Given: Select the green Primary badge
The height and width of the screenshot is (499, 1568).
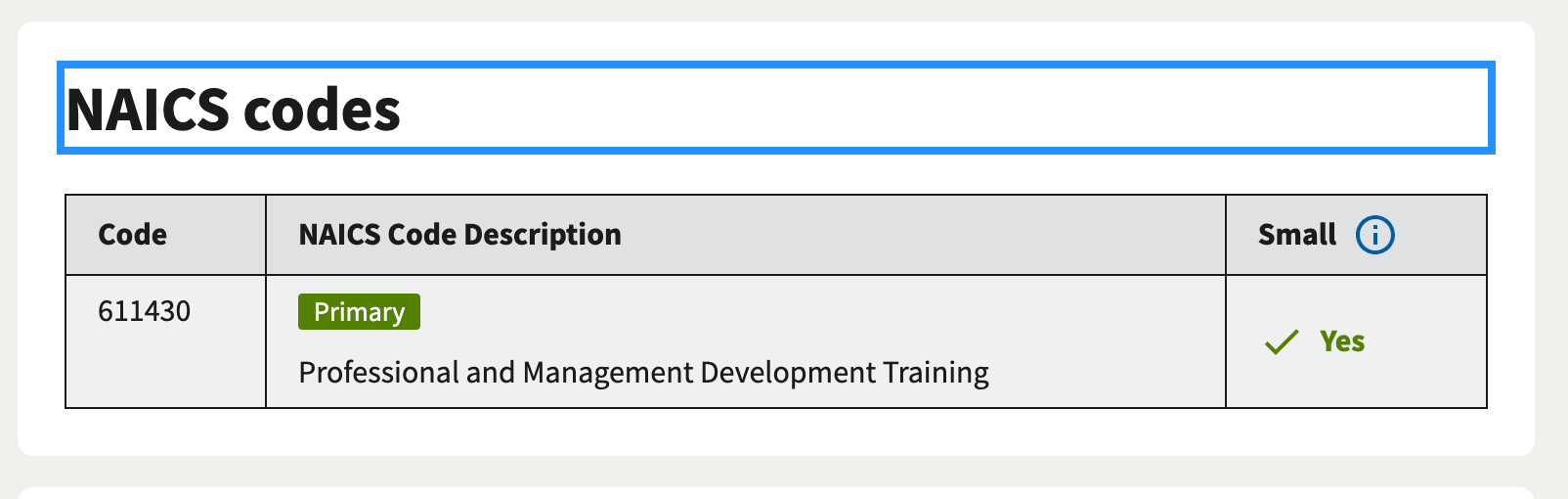Looking at the screenshot, I should point(359,311).
